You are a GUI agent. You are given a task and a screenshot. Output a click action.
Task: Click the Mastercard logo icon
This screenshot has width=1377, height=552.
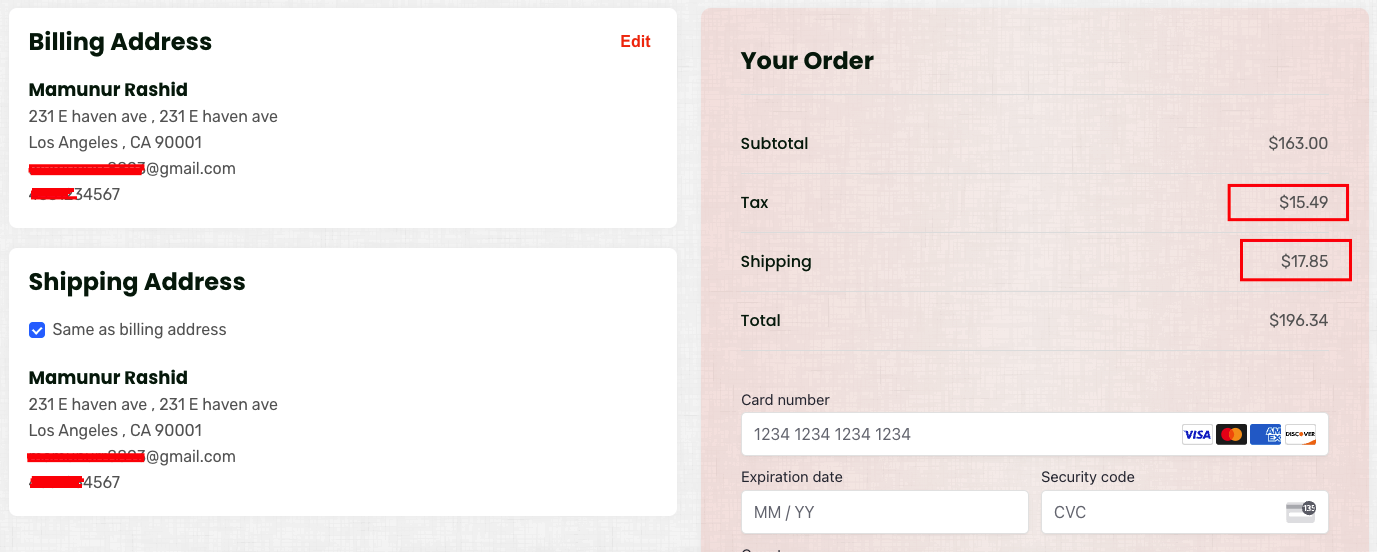(1231, 435)
